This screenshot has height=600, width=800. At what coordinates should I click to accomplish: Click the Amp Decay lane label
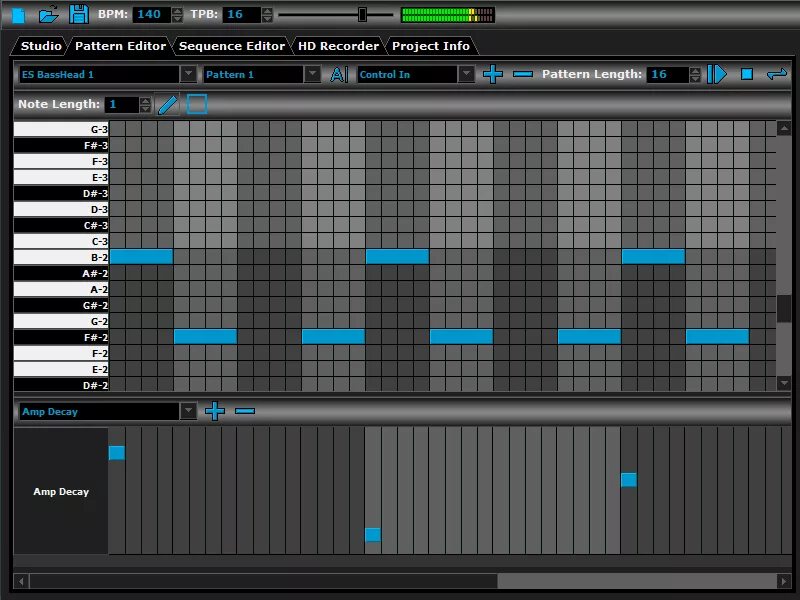[x=61, y=492]
